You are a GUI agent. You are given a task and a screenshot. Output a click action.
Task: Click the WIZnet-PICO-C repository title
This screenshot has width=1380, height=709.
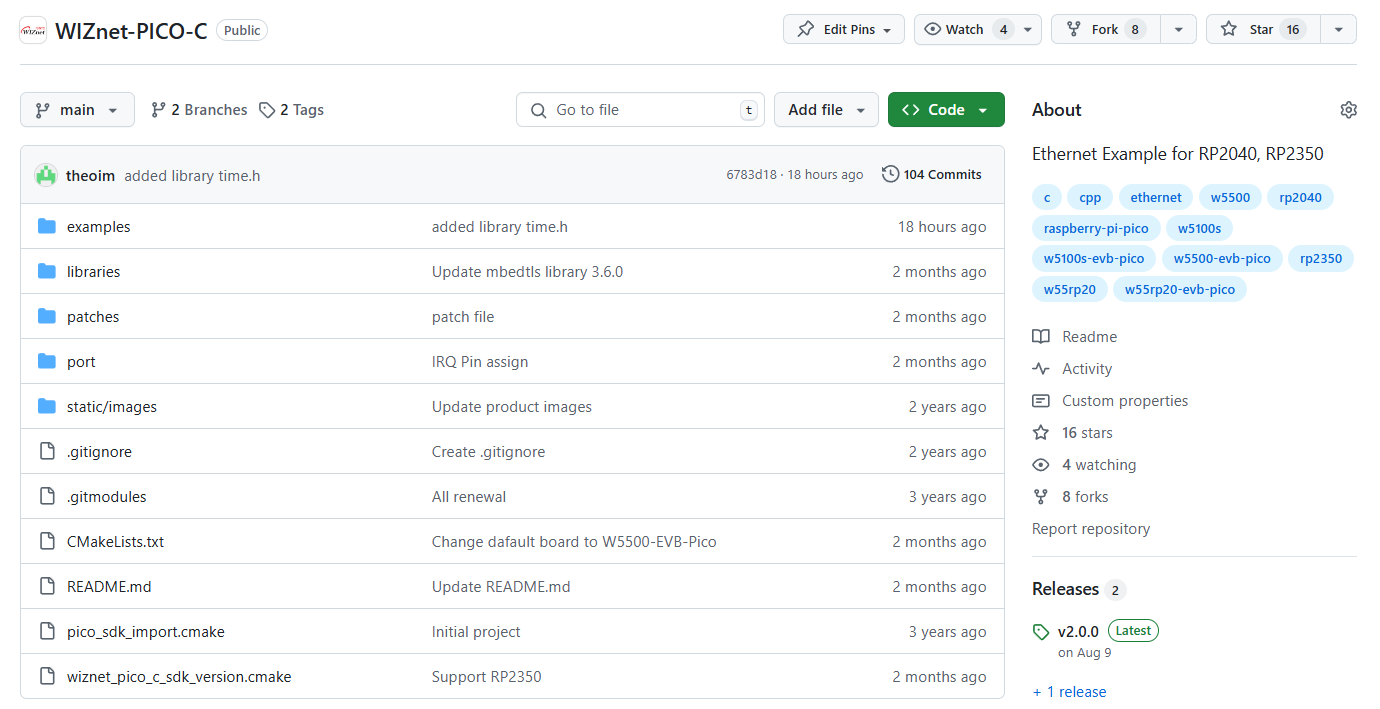[131, 30]
